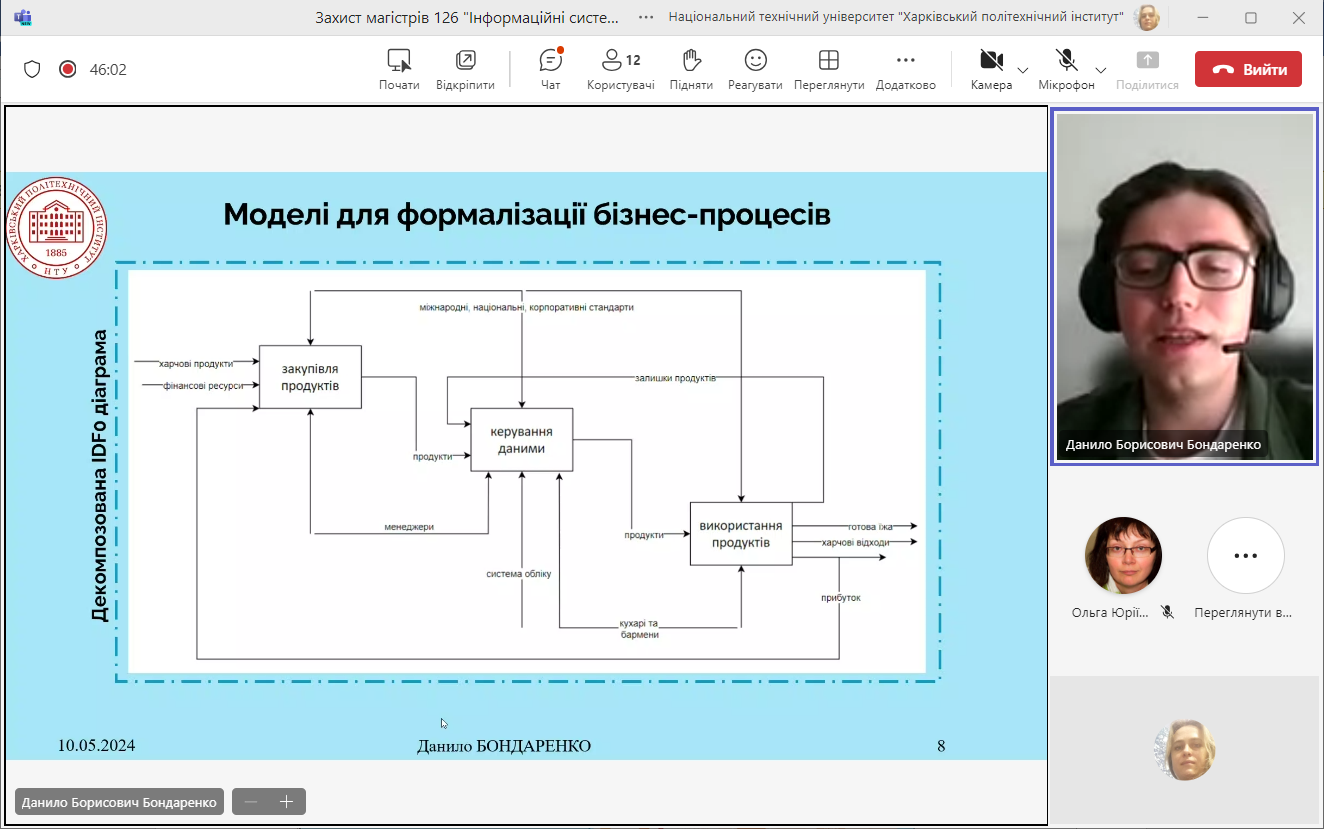Pop out shared content with Відкріпити
This screenshot has height=829, width=1324.
[x=465, y=68]
